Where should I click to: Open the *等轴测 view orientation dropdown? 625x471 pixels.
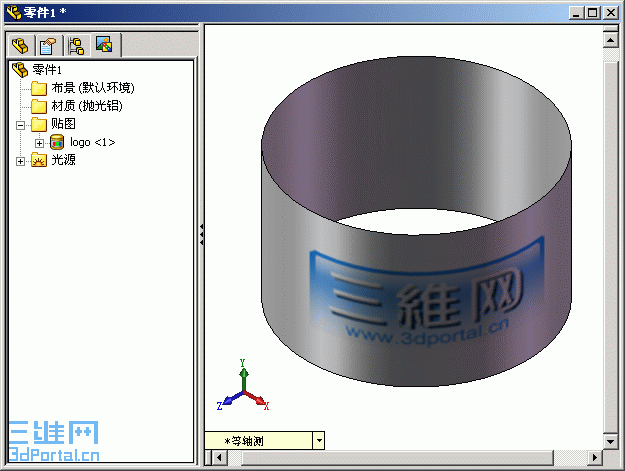click(x=319, y=441)
